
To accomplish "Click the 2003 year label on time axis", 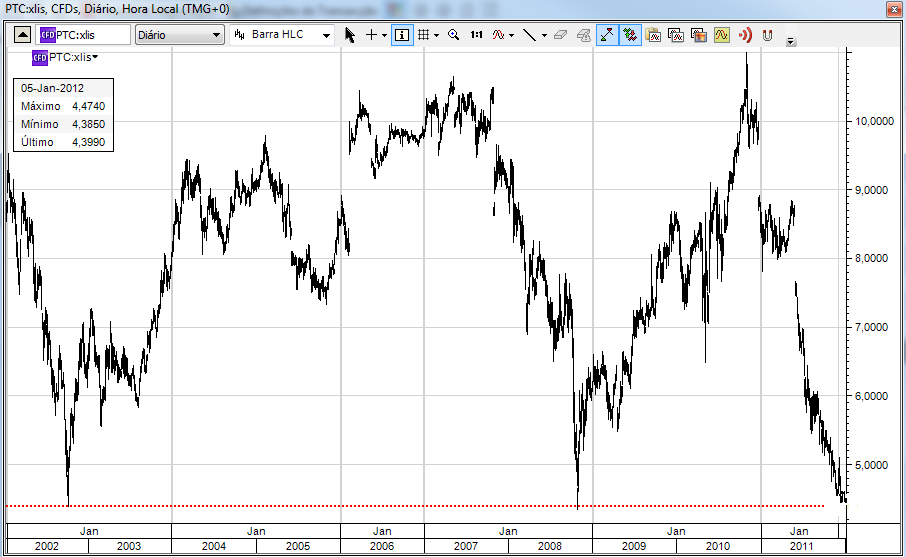I will tap(129, 546).
